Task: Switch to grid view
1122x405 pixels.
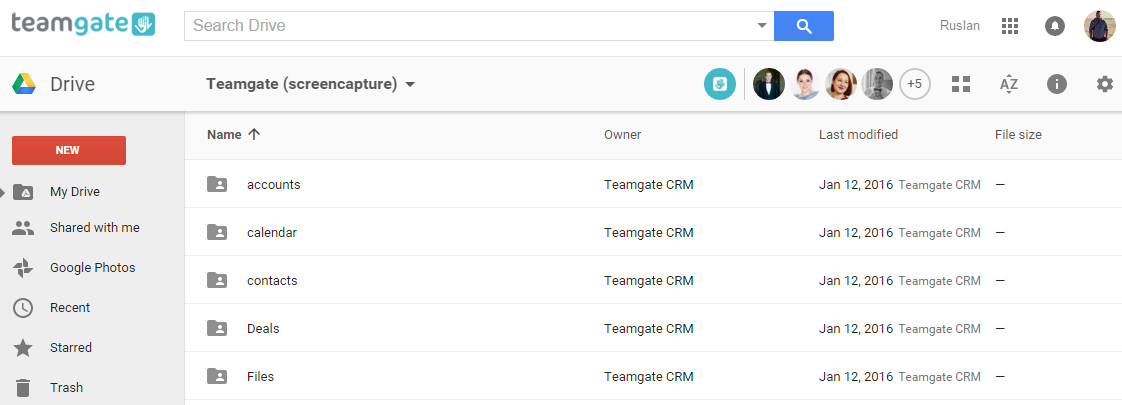Action: pos(961,84)
